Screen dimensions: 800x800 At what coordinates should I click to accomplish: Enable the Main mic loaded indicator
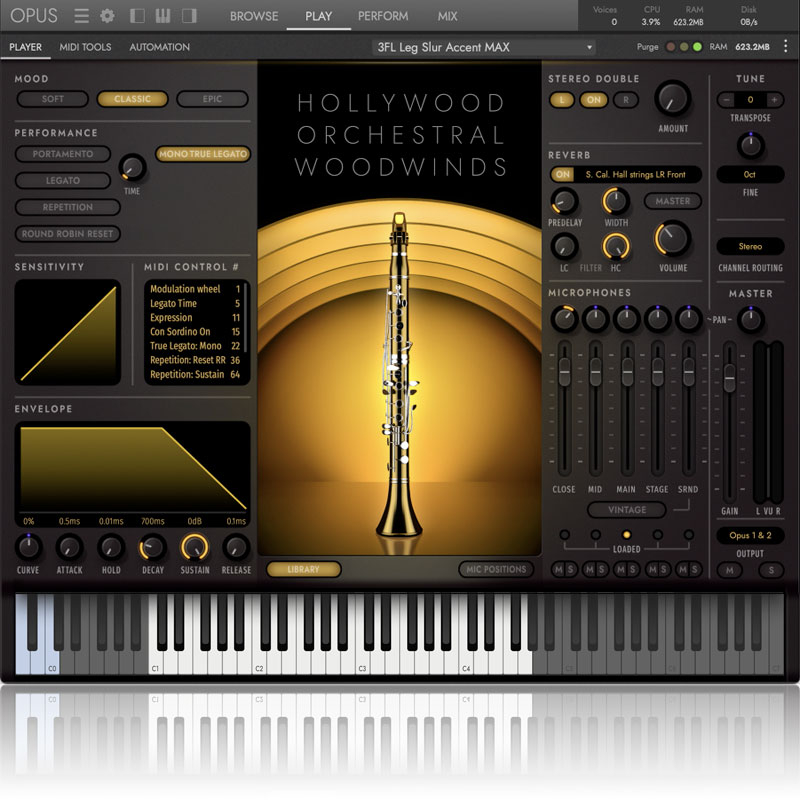point(626,536)
